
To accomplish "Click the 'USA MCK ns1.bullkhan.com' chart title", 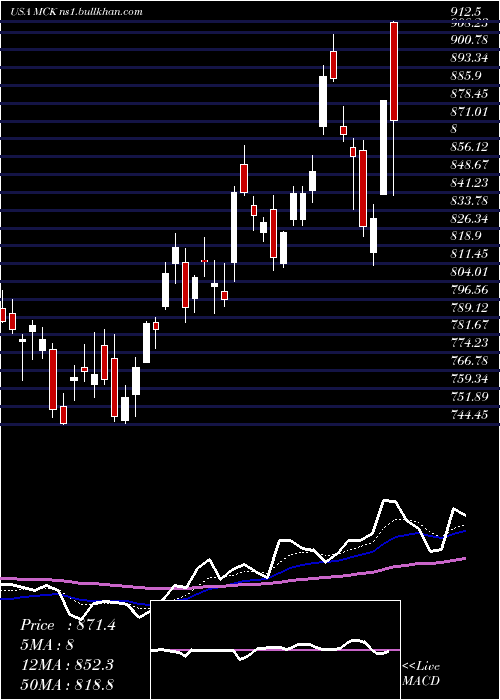I will (76, 12).
